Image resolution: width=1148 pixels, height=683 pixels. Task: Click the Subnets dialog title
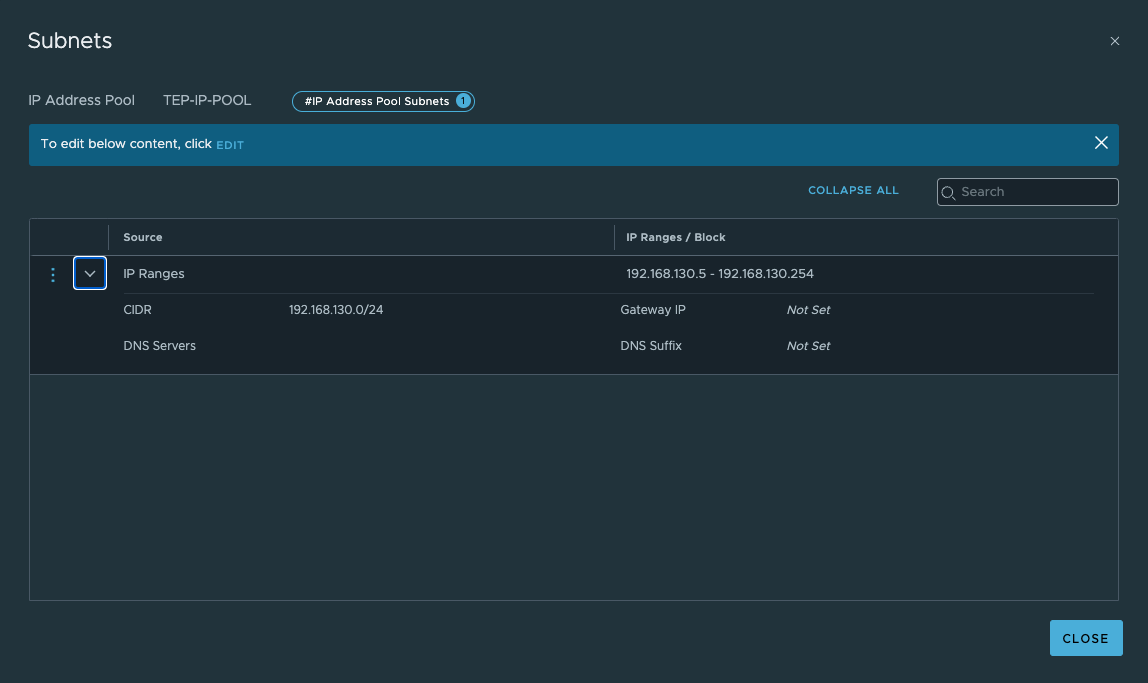[x=70, y=40]
